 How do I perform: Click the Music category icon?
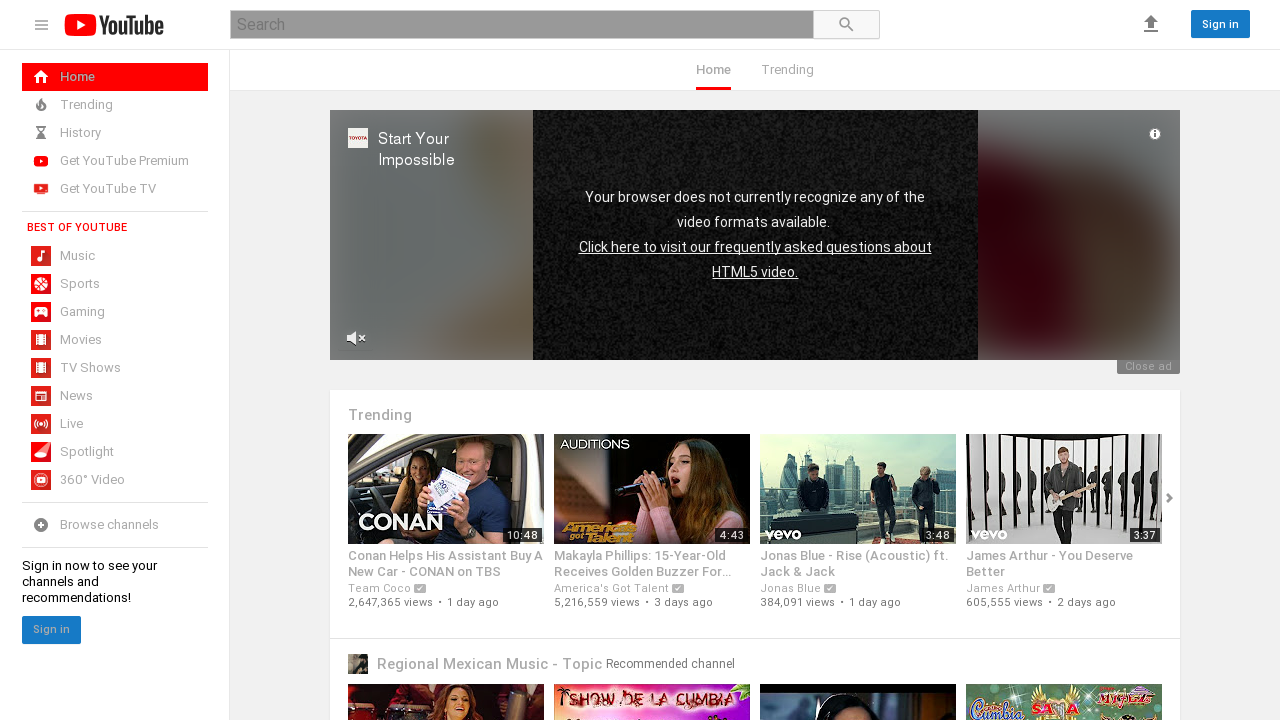point(41,256)
